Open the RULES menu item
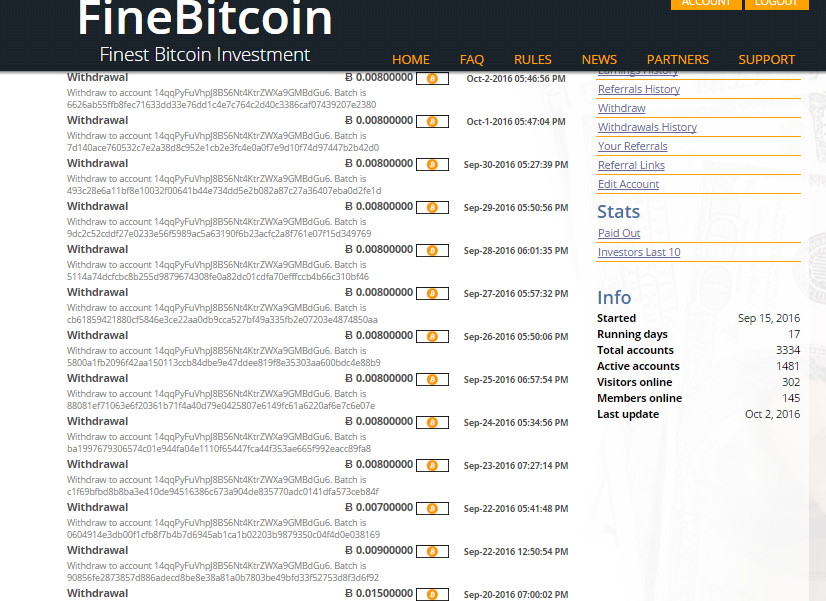Viewport: 826px width, 601px height. coord(533,60)
